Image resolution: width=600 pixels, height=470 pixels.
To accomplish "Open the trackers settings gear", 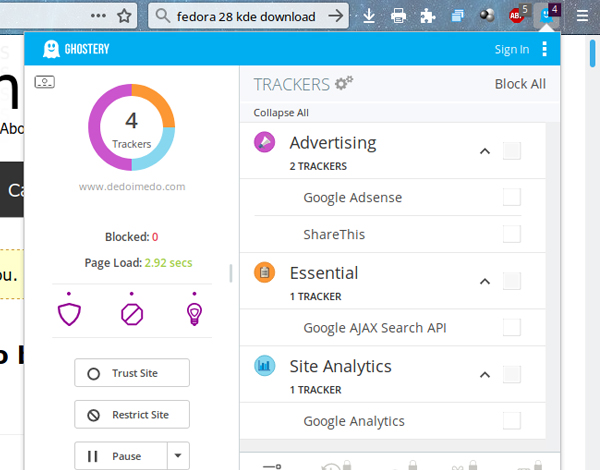I will click(344, 83).
